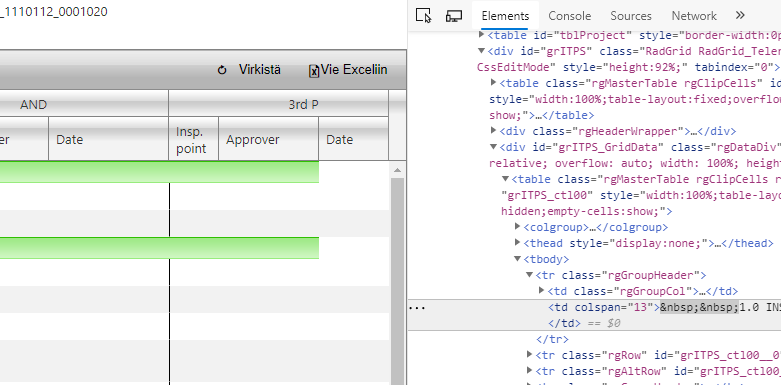Image resolution: width=781 pixels, height=385 pixels.
Task: Open the Sources tab
Action: point(631,16)
